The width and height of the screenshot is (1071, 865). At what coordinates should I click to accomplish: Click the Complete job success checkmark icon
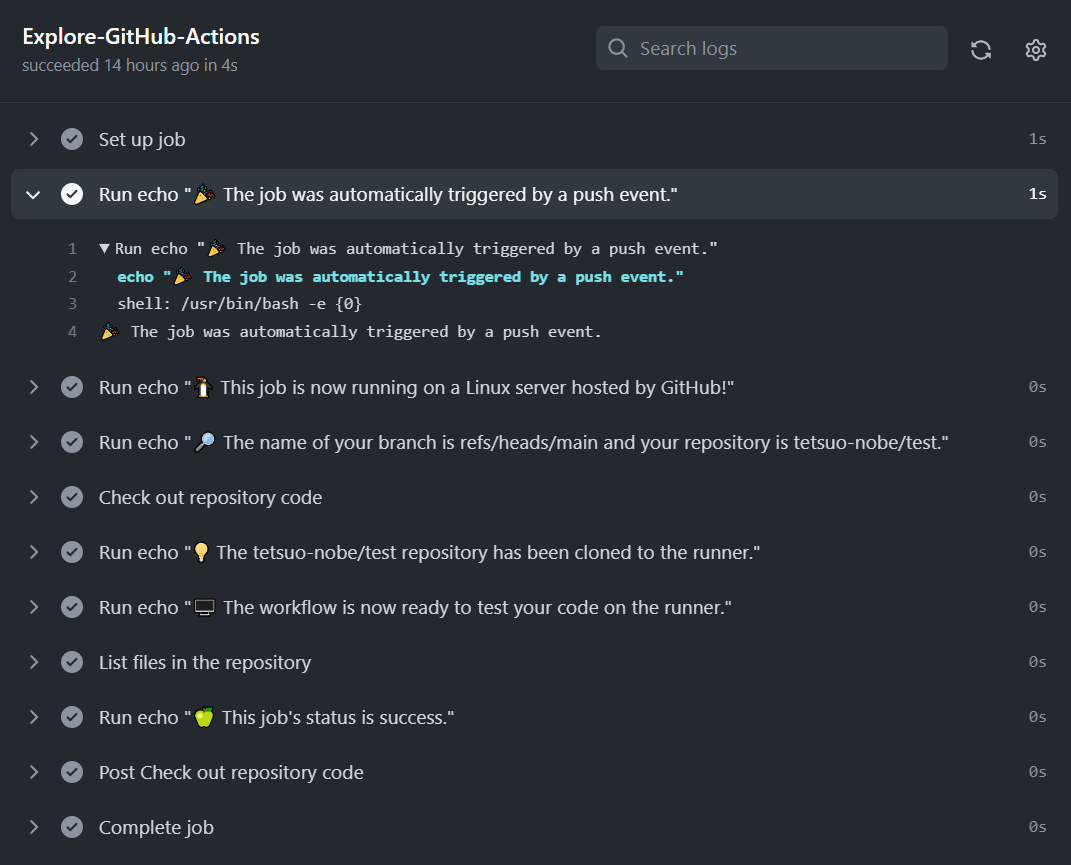point(72,827)
